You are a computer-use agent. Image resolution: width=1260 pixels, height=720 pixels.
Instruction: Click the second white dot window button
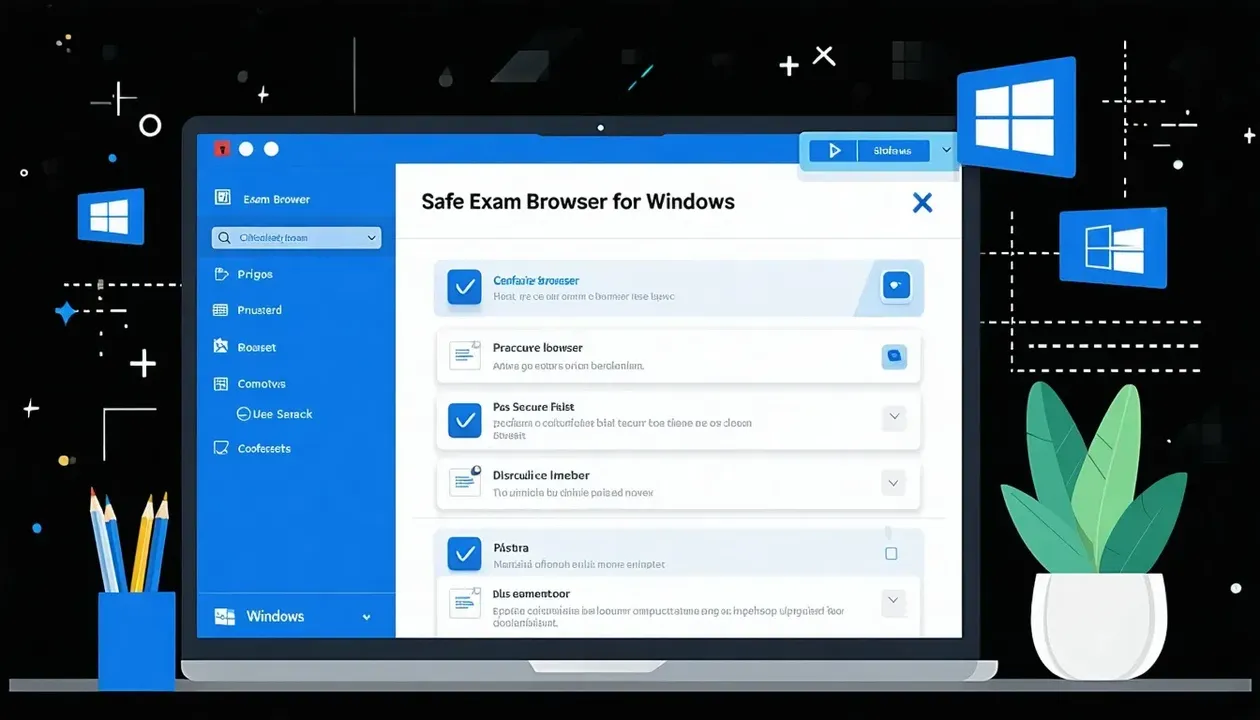coord(271,149)
